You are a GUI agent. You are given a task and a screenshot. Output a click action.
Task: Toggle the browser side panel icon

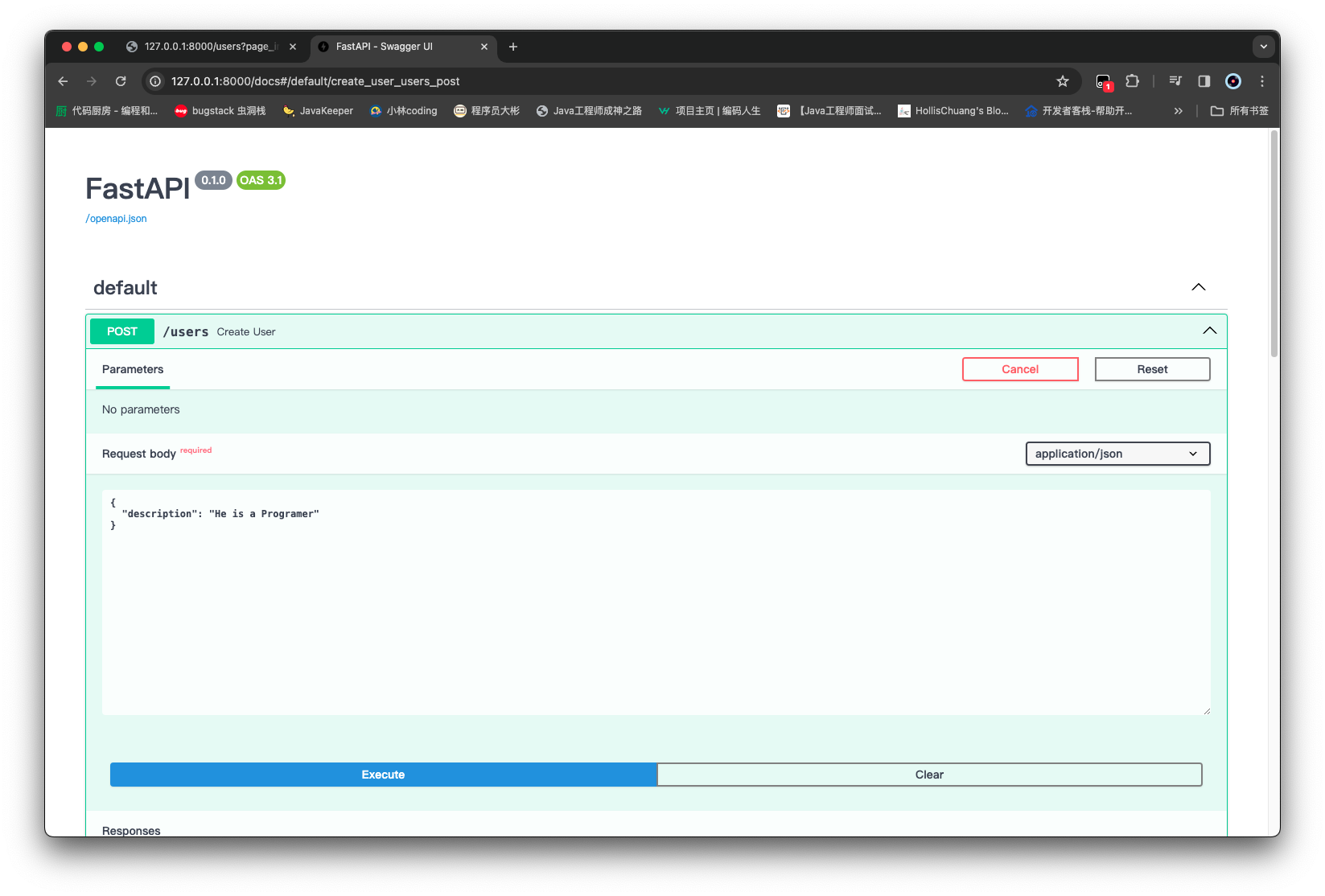click(1204, 81)
